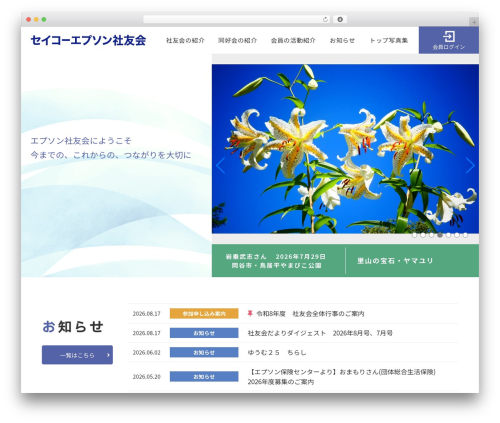
Task: Open a new browser tab with plus button
Action: tap(474, 22)
